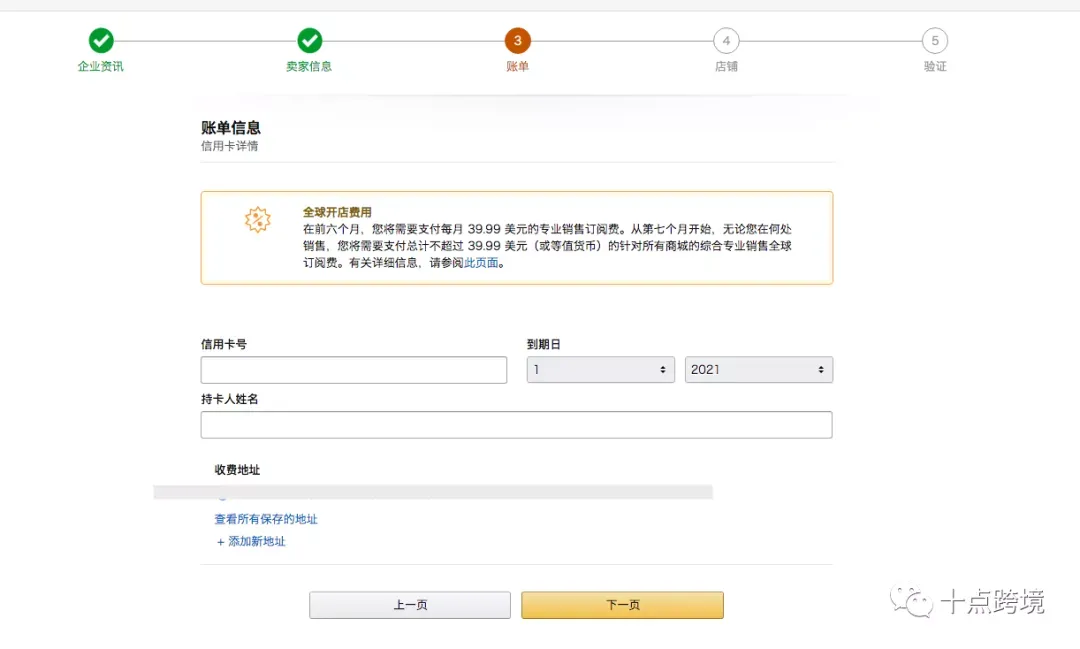Select the orange step 3 circle
Viewport: 1080px width, 649px height.
[x=517, y=41]
